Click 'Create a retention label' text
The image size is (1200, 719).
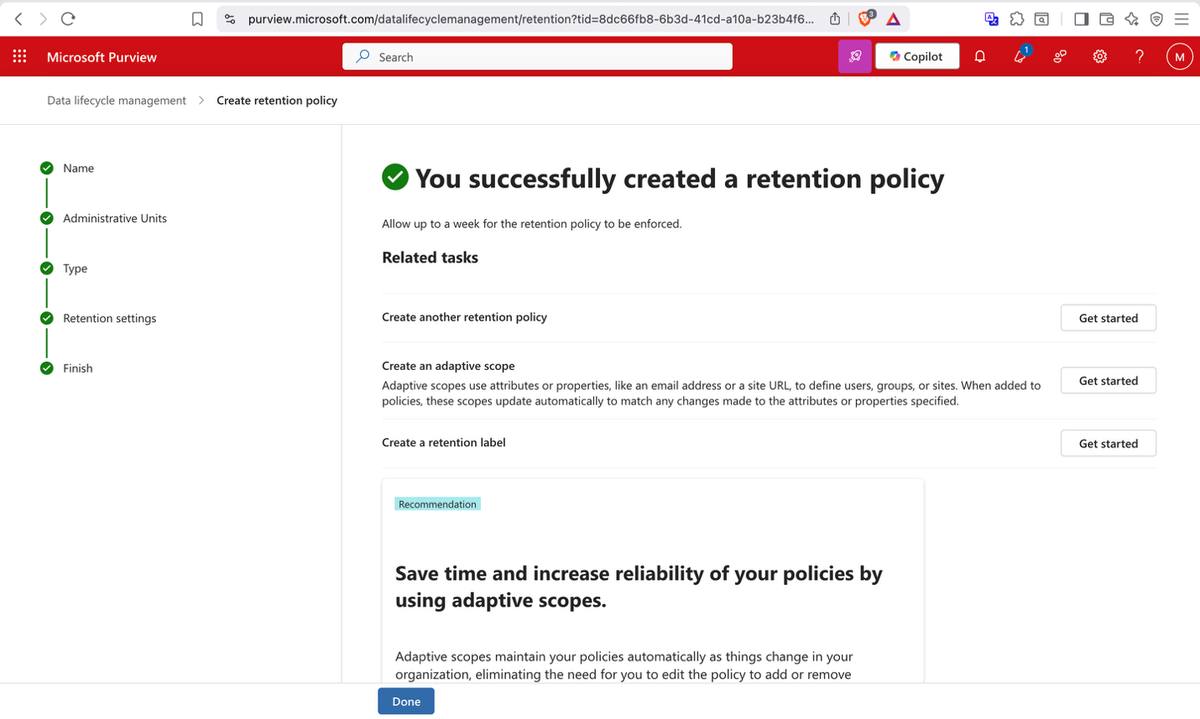point(444,442)
